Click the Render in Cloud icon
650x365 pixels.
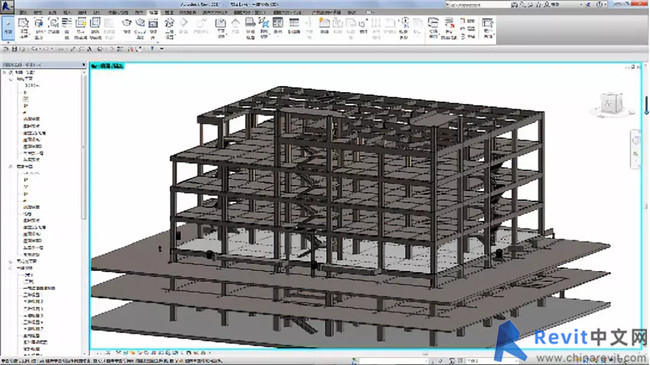(x=140, y=28)
